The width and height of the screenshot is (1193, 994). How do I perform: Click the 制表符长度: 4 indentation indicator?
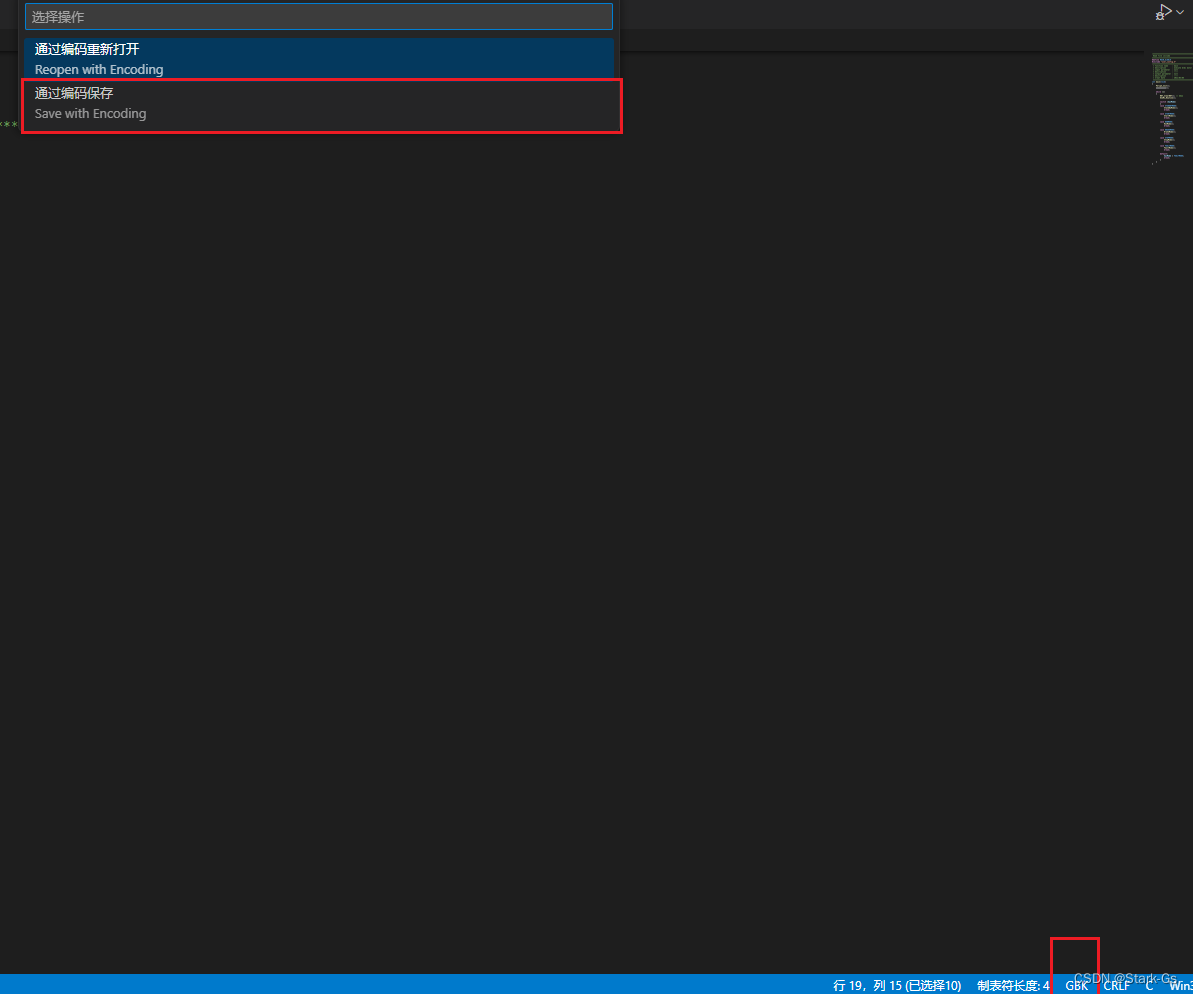click(1012, 985)
